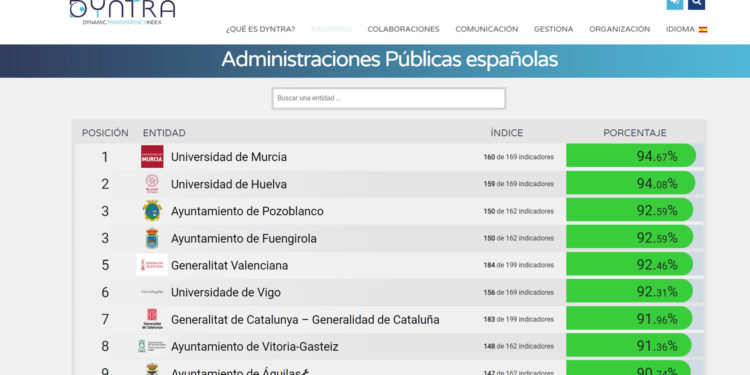Image resolution: width=750 pixels, height=375 pixels.
Task: Open Ayuntamiento de Fuengirola entry
Action: point(244,238)
